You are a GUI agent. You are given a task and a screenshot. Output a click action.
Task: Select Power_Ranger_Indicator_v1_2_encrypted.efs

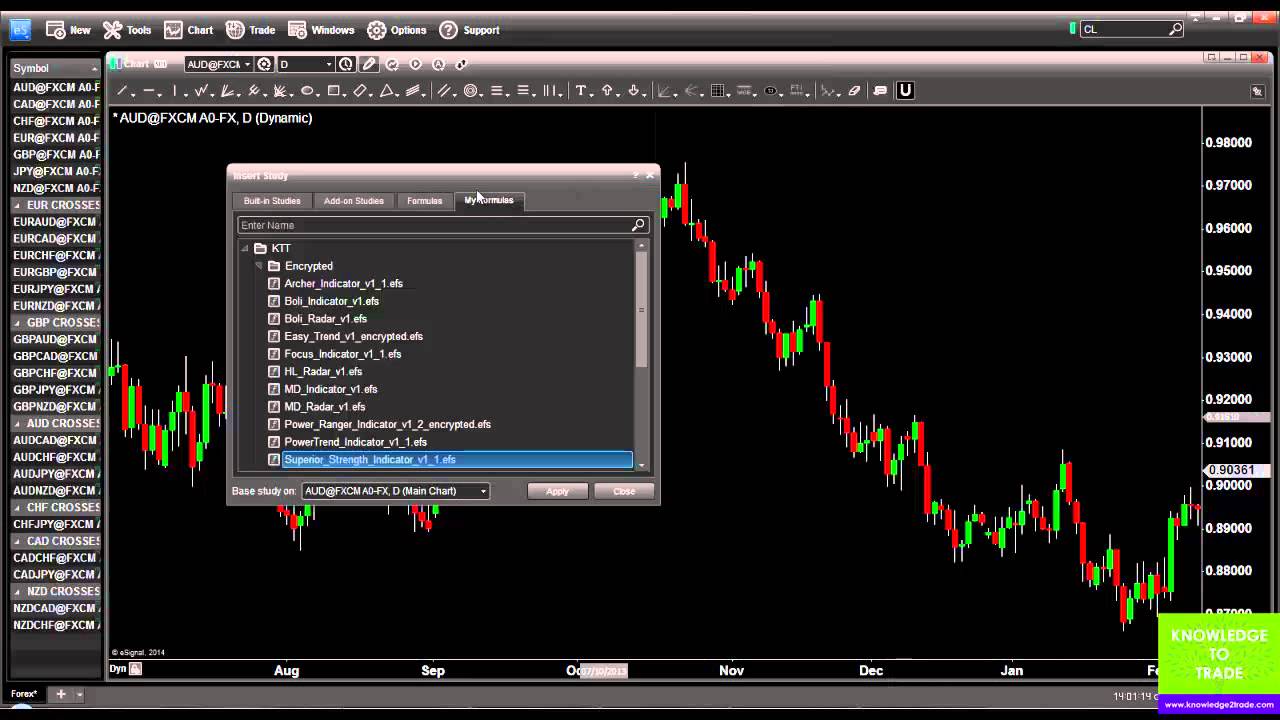(387, 424)
